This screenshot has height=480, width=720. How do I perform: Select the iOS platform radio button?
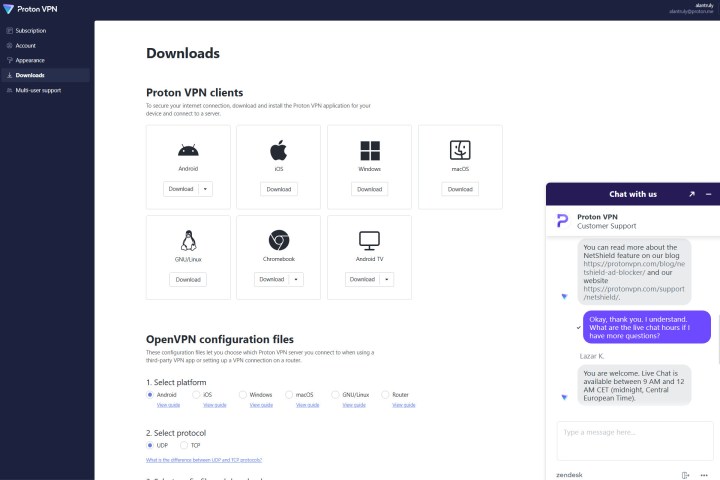(x=196, y=395)
